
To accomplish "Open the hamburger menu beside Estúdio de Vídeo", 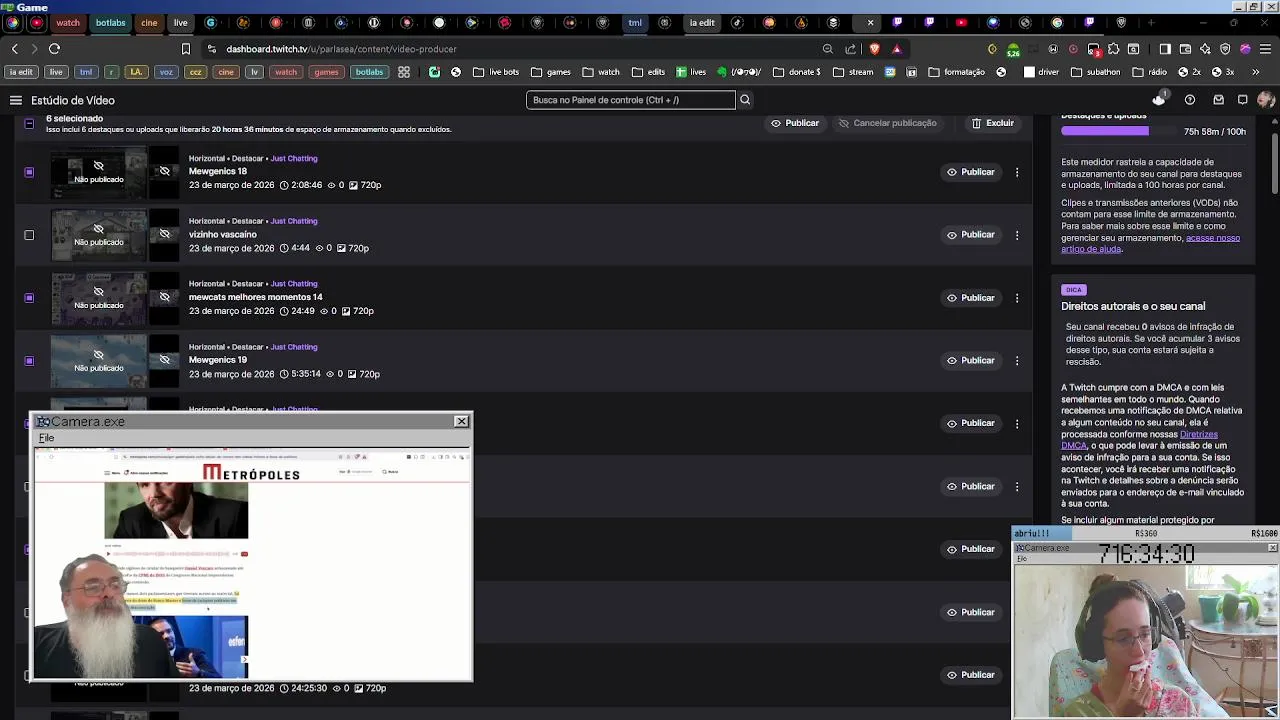I will coord(16,100).
